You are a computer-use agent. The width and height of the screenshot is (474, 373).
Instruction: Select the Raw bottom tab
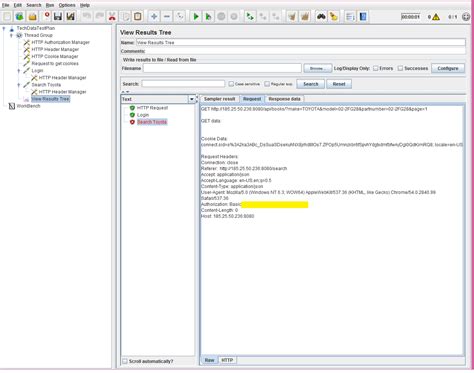pyautogui.click(x=209, y=360)
